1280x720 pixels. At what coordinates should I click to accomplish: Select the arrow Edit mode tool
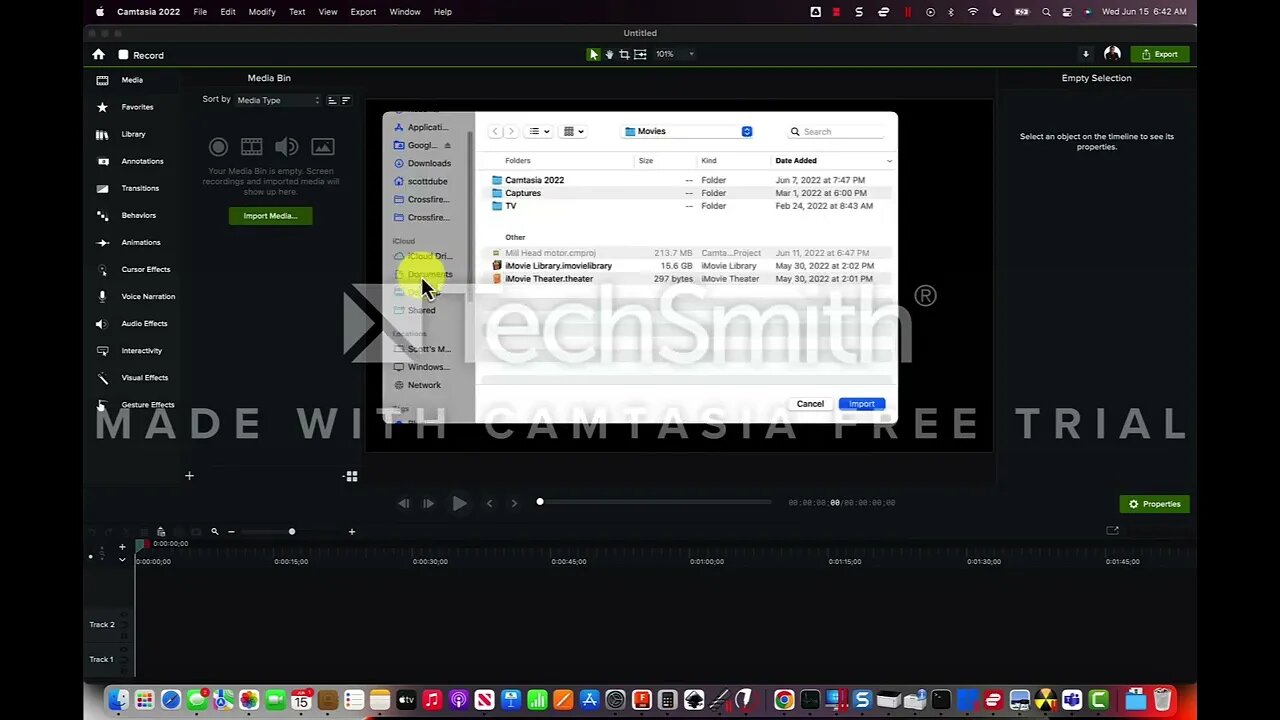pyautogui.click(x=594, y=54)
